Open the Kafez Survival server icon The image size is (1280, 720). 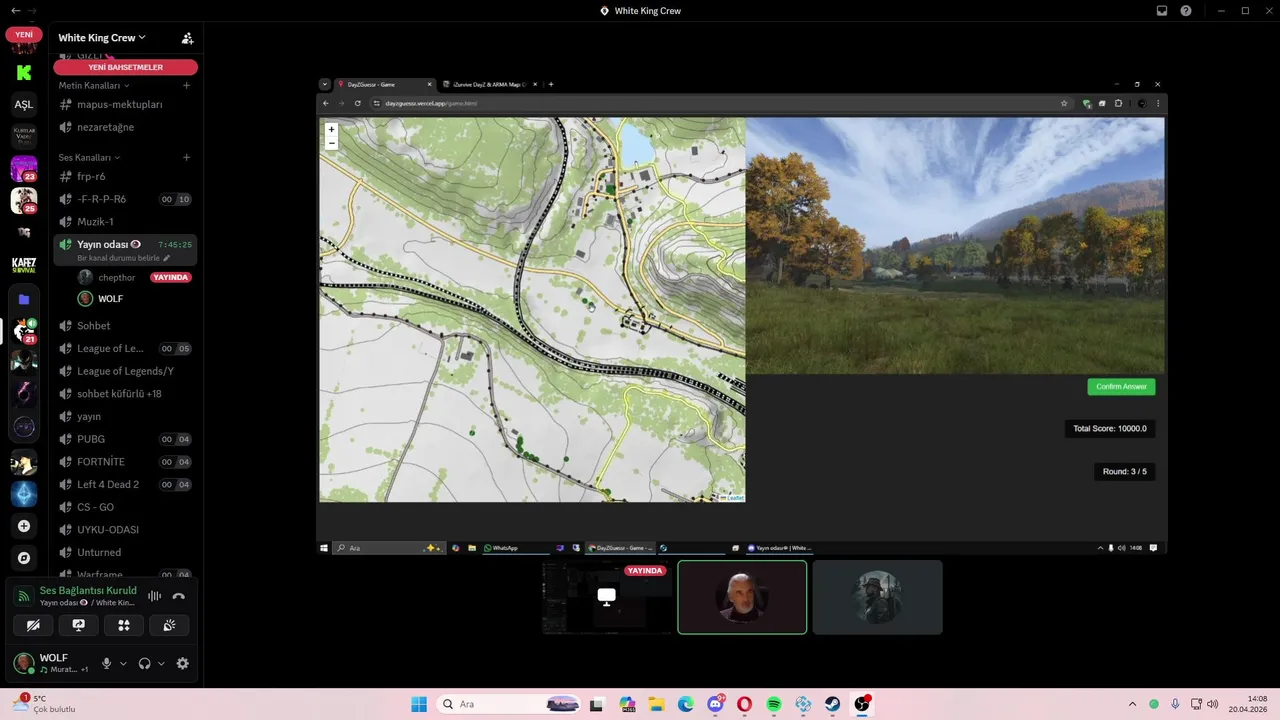click(x=24, y=265)
